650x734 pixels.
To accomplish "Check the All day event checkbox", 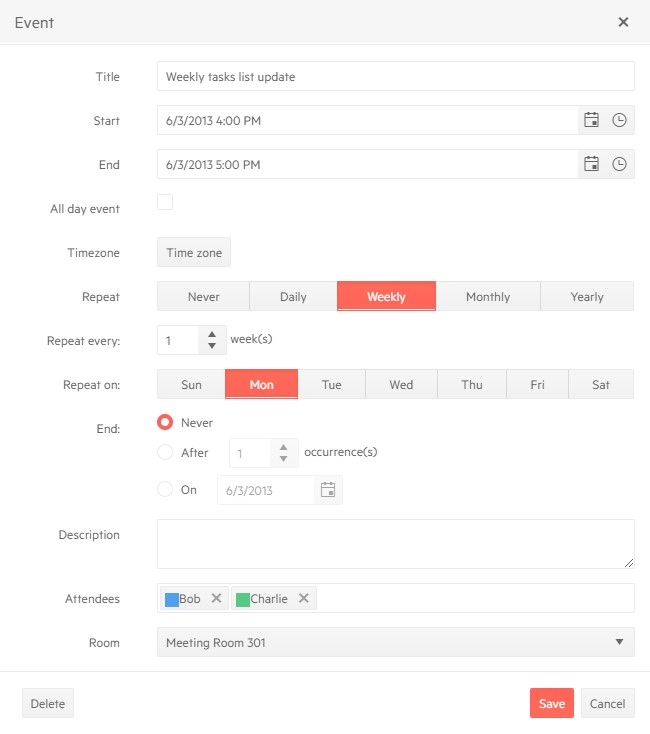I will [165, 203].
